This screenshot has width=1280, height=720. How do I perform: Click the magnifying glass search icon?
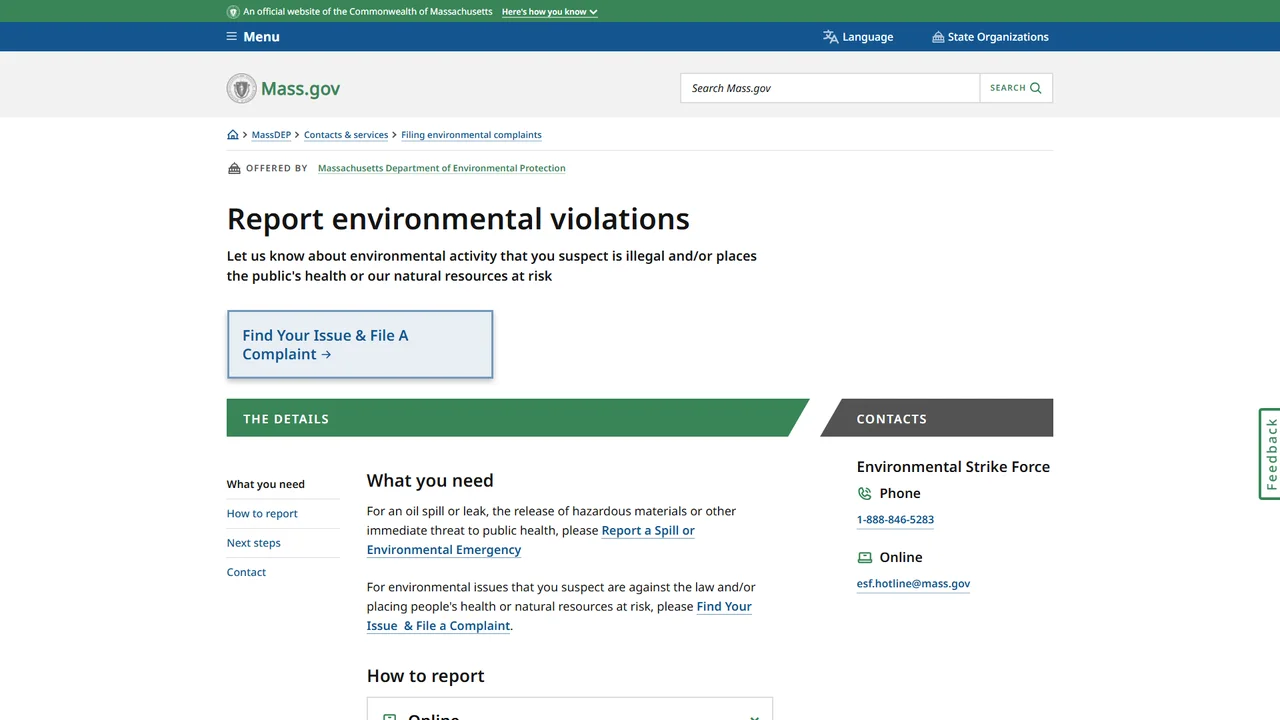click(1036, 88)
